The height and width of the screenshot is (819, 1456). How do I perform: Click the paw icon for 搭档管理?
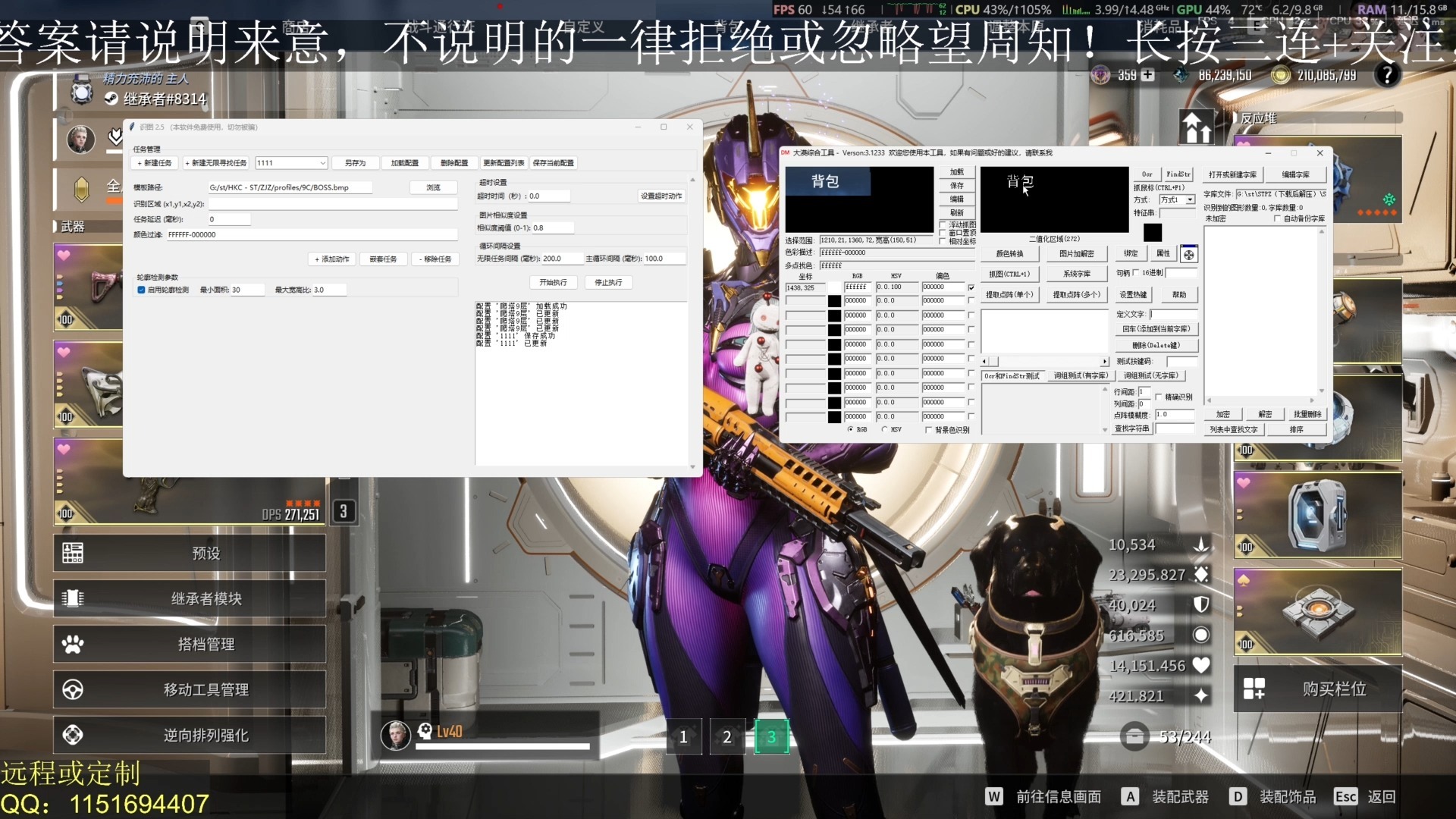(73, 644)
